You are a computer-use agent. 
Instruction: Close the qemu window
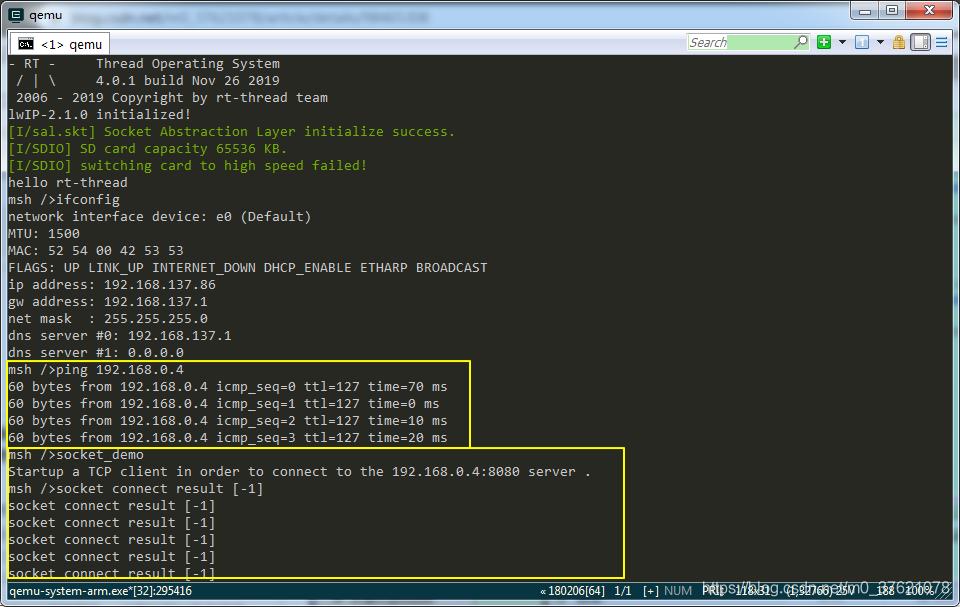[x=929, y=10]
